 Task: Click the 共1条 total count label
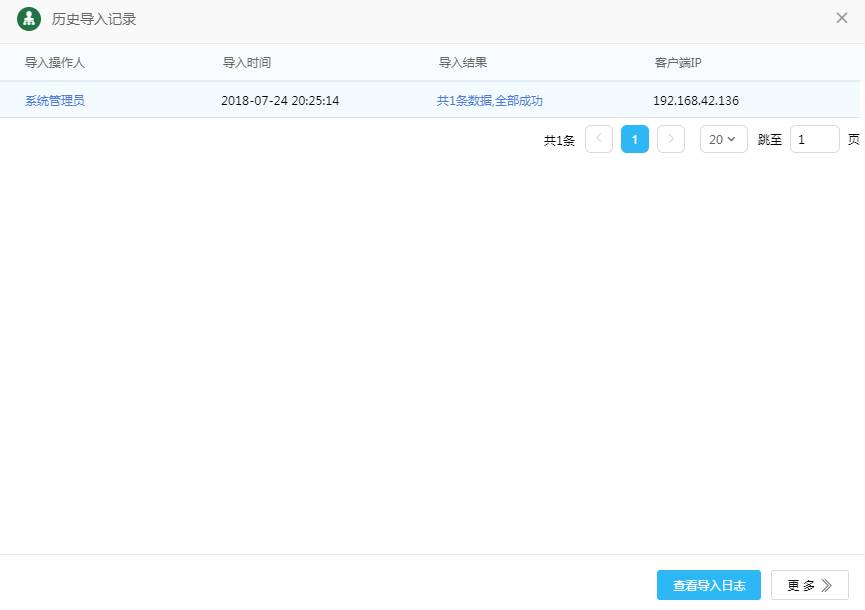tap(559, 140)
